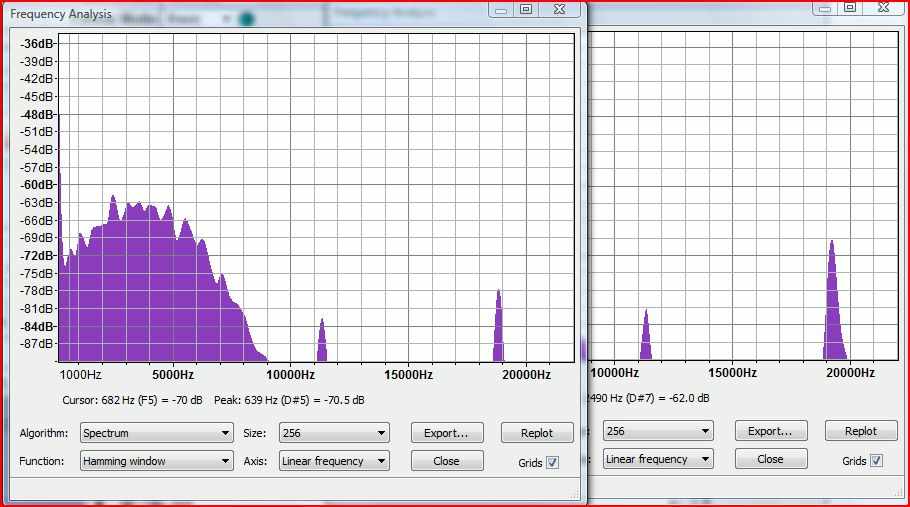910x507 pixels.
Task: Click Export button in left window
Action: tap(447, 433)
